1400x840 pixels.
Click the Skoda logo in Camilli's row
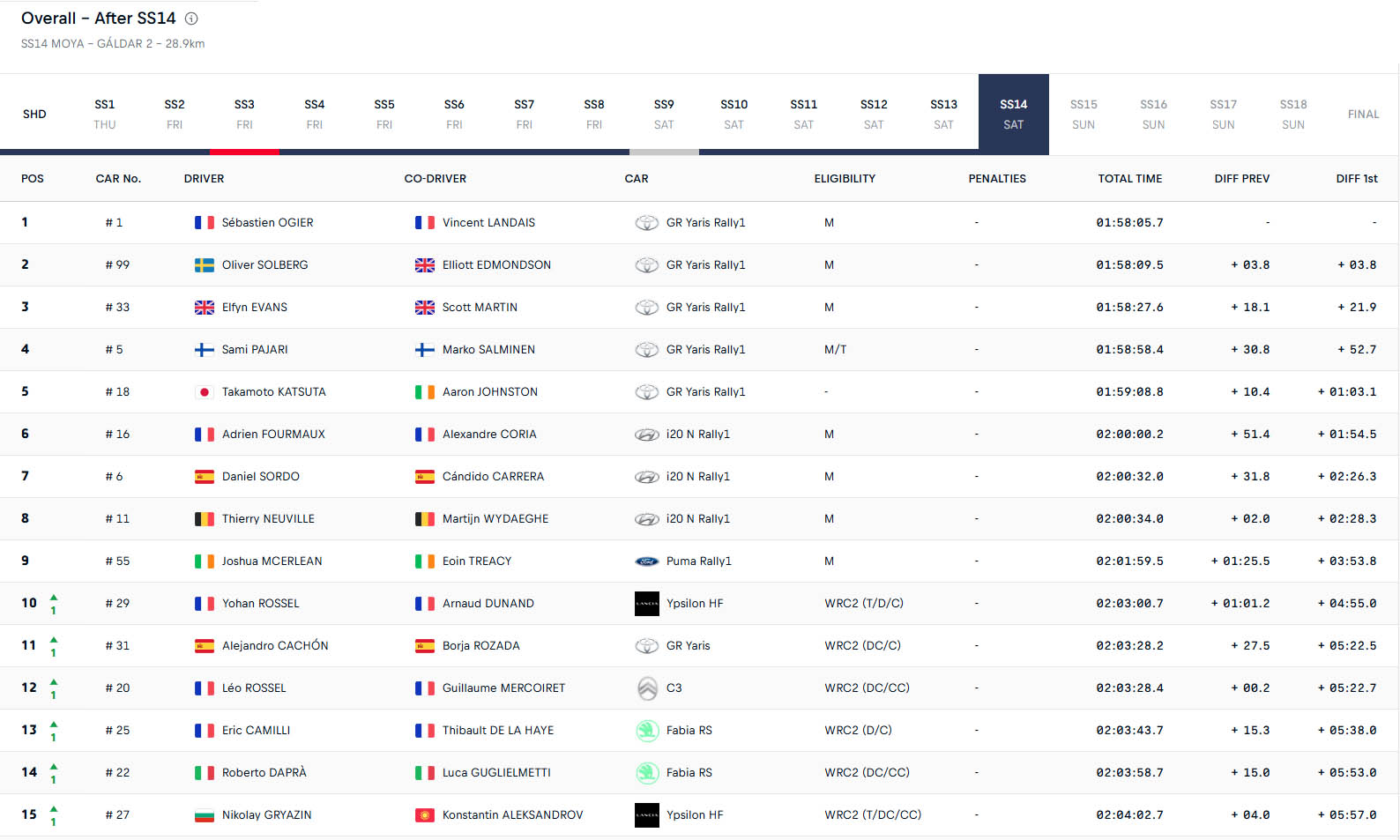tap(647, 731)
